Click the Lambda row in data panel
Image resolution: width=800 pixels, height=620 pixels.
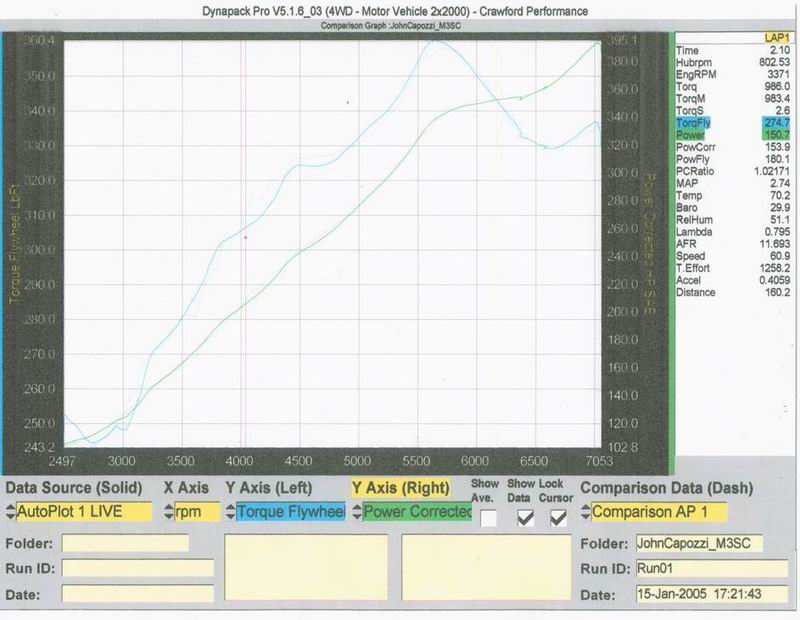click(733, 232)
